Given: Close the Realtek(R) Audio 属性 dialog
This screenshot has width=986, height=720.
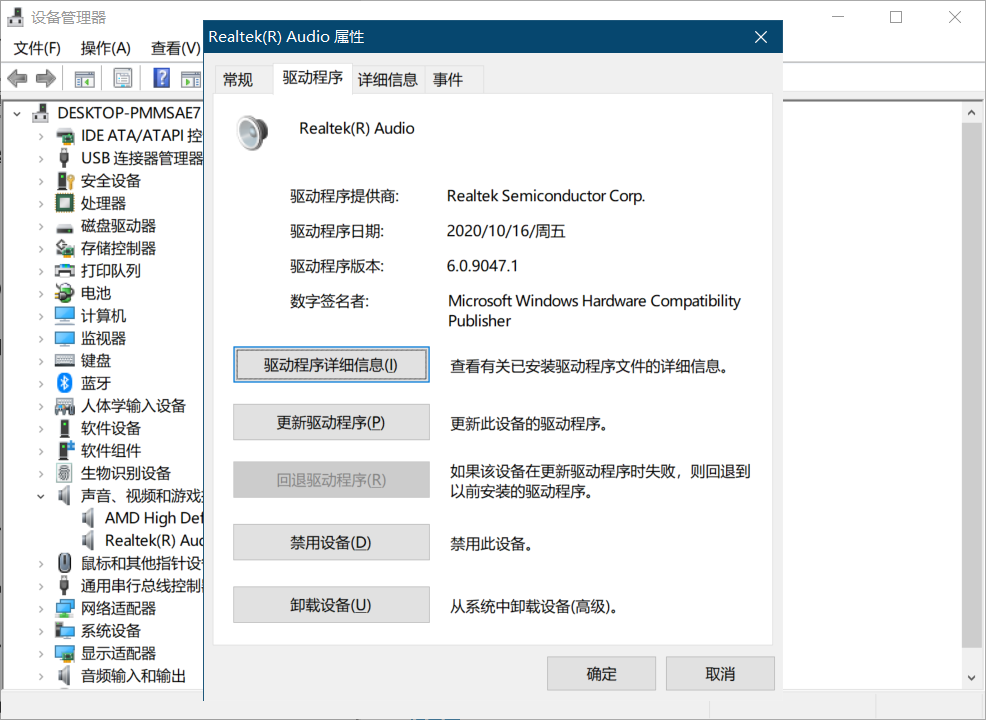Looking at the screenshot, I should tap(761, 37).
